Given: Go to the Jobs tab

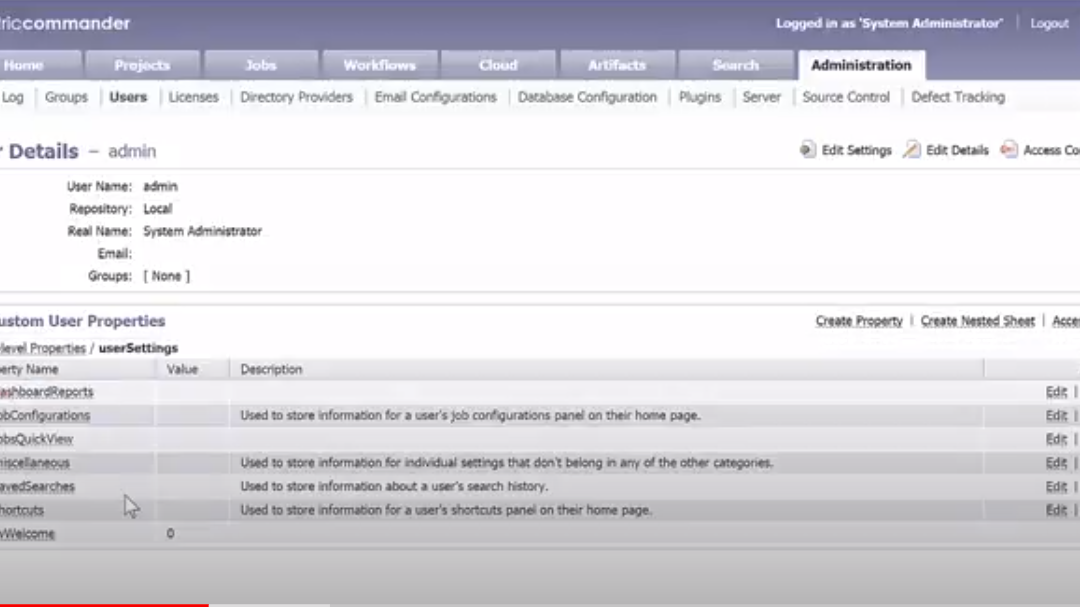Looking at the screenshot, I should tap(261, 65).
